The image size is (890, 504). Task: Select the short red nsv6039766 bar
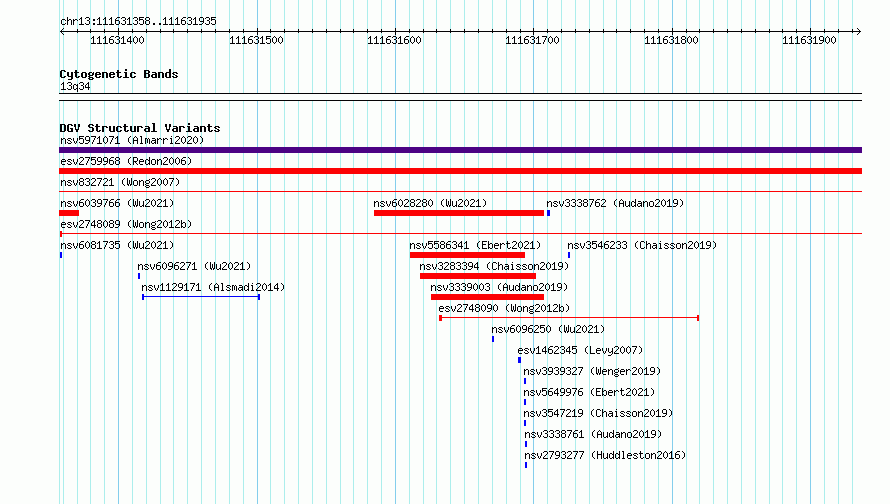69,213
